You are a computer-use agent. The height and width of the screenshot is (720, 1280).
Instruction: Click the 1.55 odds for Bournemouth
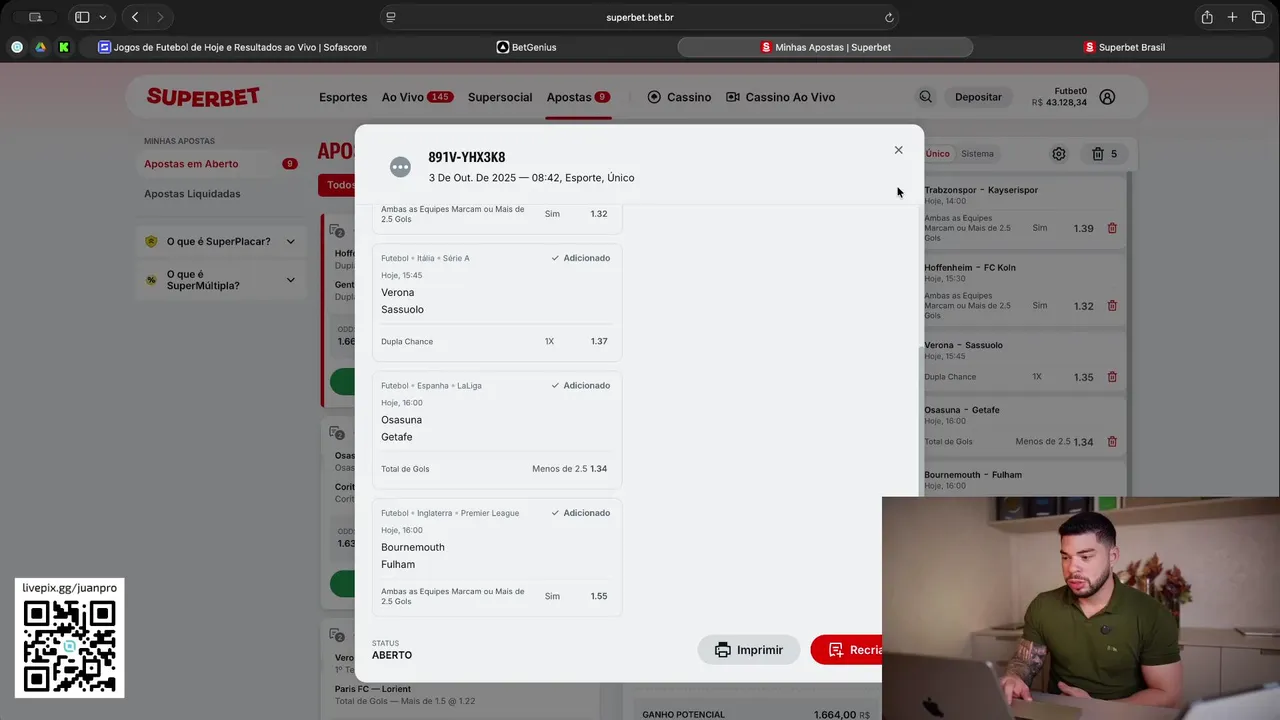[599, 596]
